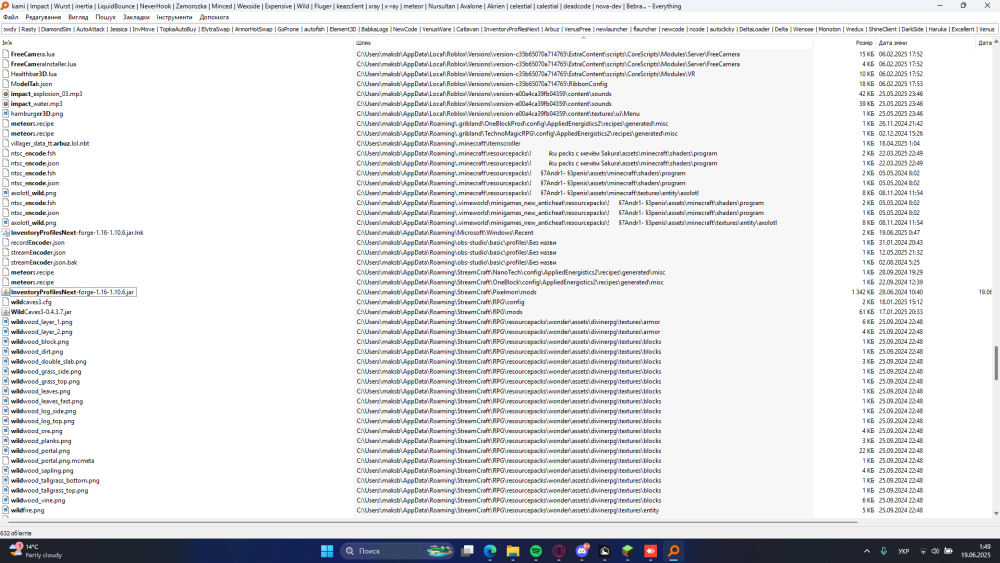Click the vertical scrollbar thumb
1000x563 pixels.
click(x=996, y=362)
